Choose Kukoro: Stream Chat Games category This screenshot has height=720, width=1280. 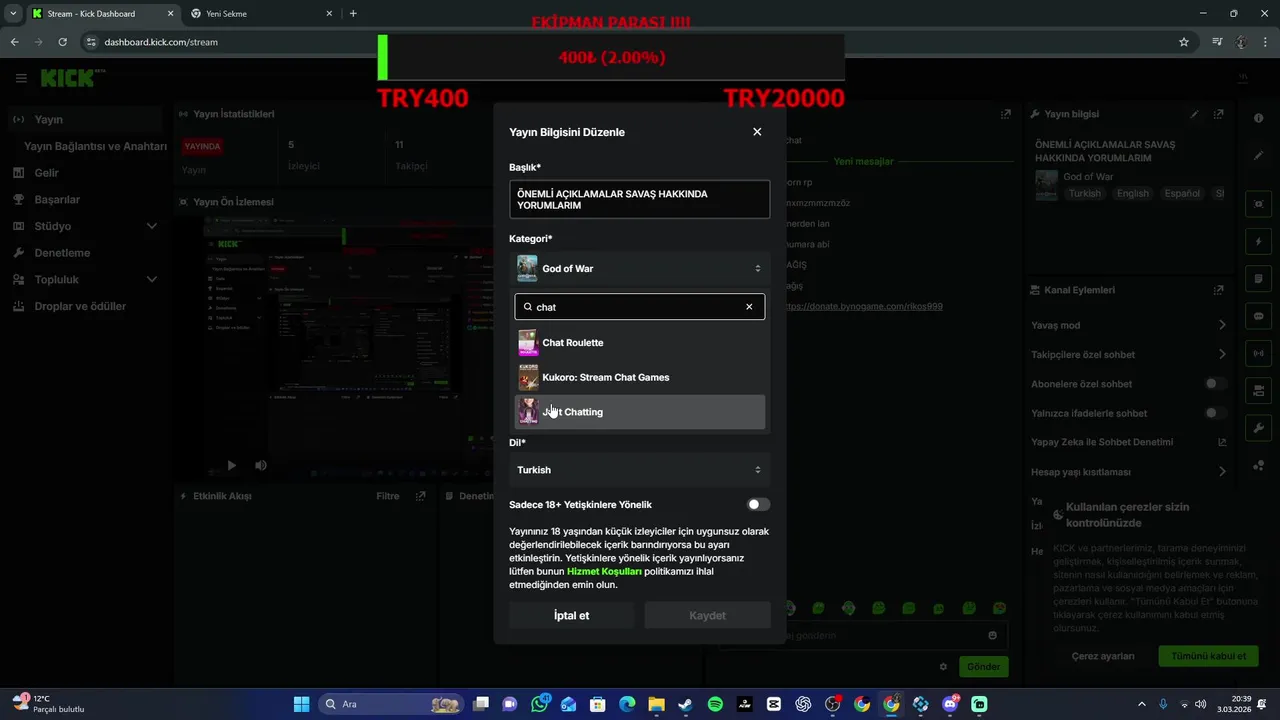pyautogui.click(x=639, y=377)
